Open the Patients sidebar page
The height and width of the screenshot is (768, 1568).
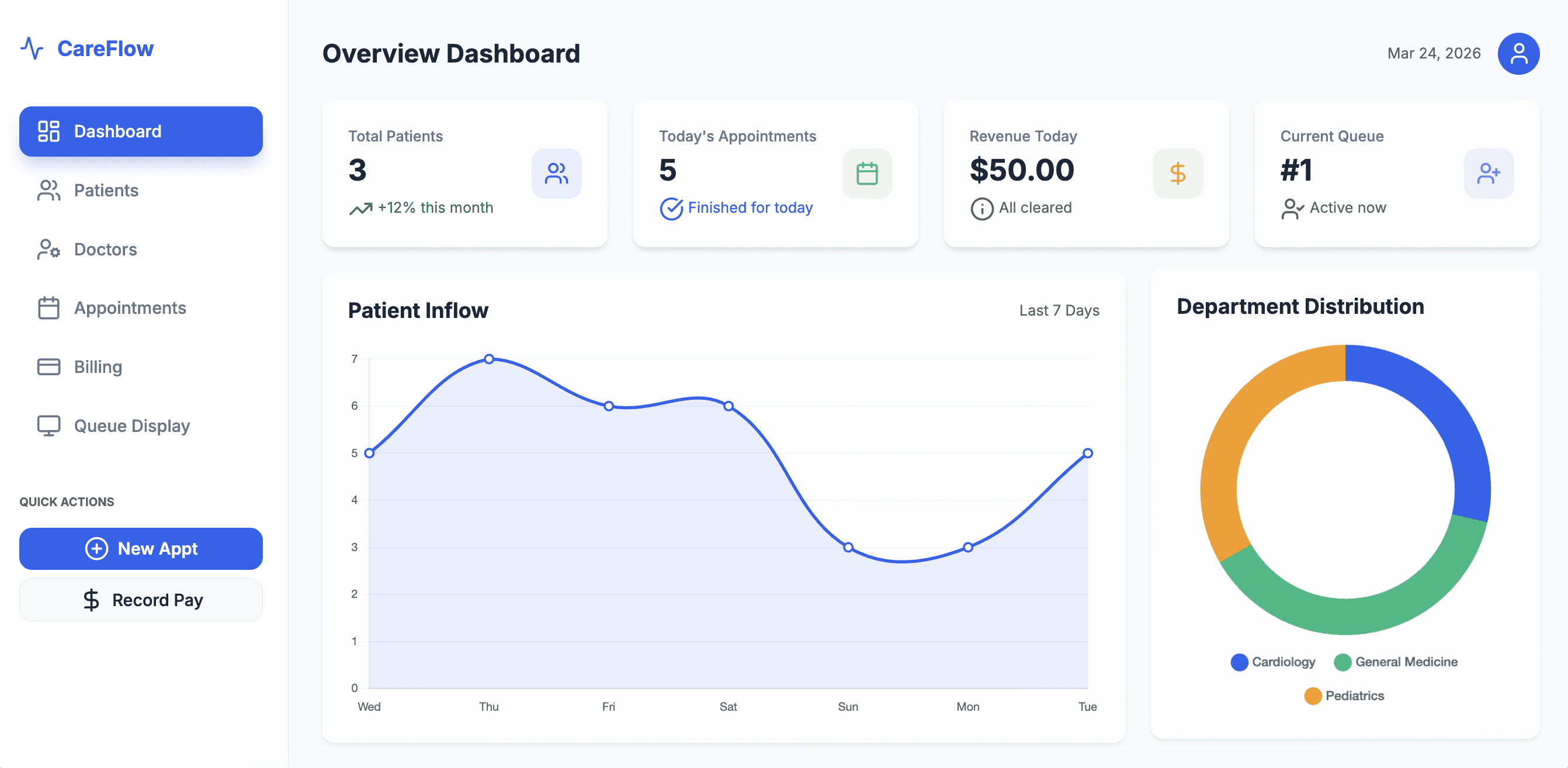[106, 191]
